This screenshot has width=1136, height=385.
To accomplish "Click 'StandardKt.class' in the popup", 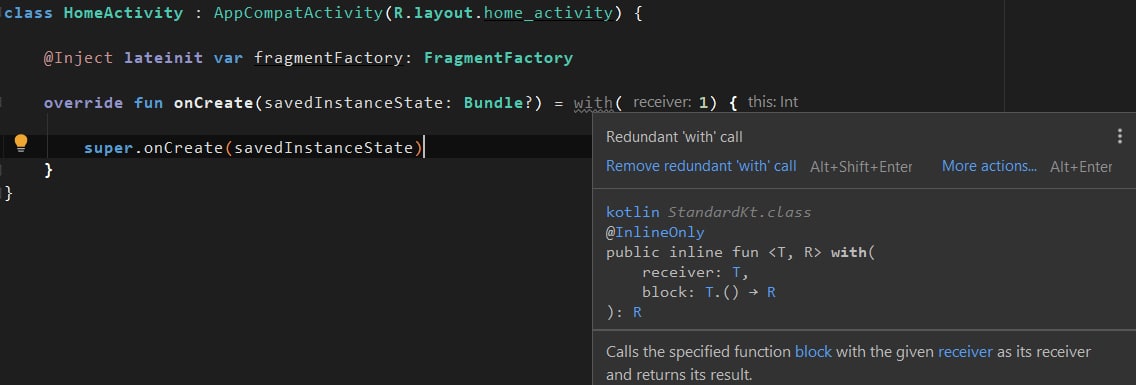I will click(739, 212).
